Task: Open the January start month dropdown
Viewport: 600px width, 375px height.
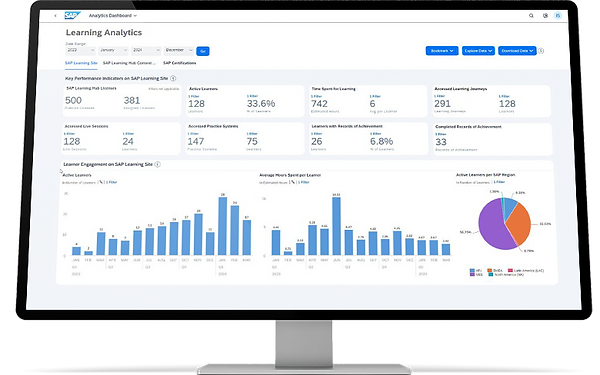Action: click(x=113, y=50)
